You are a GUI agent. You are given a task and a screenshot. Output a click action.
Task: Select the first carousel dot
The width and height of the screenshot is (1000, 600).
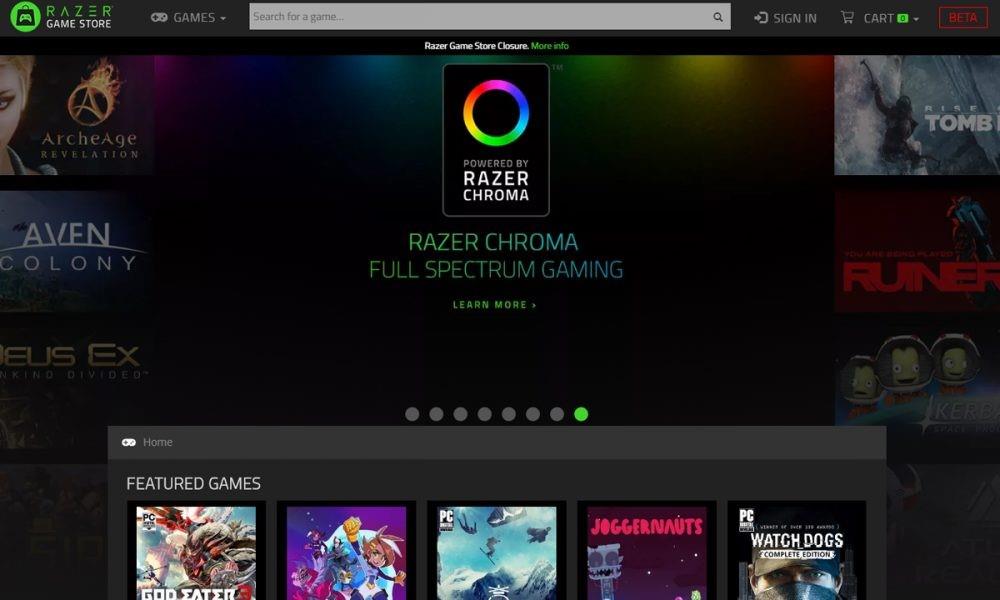pos(412,414)
